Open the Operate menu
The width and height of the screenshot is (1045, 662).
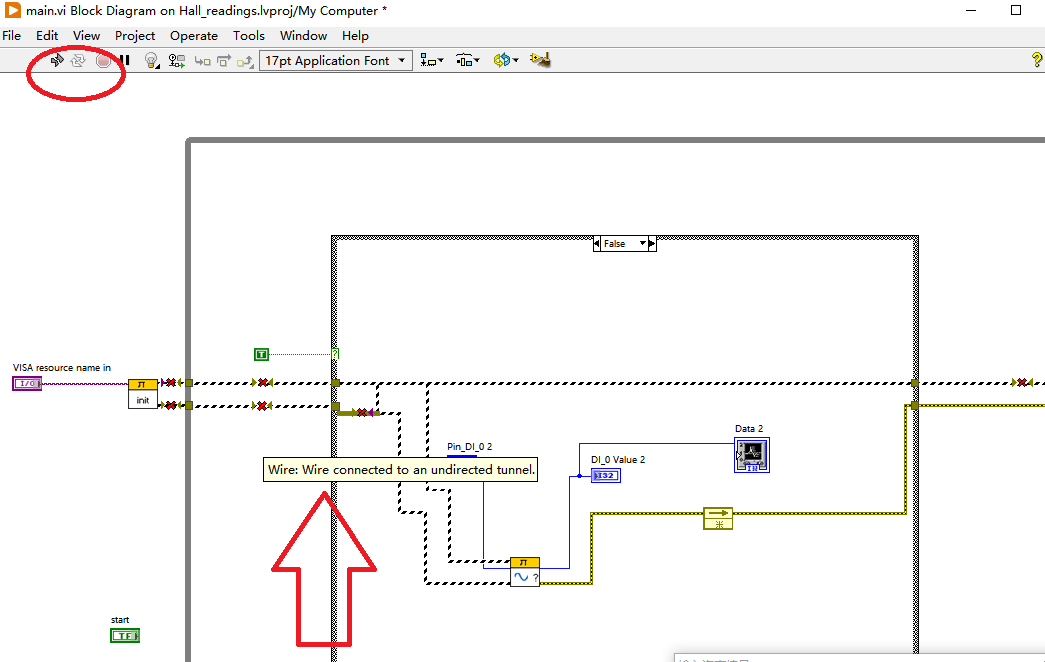tap(194, 36)
